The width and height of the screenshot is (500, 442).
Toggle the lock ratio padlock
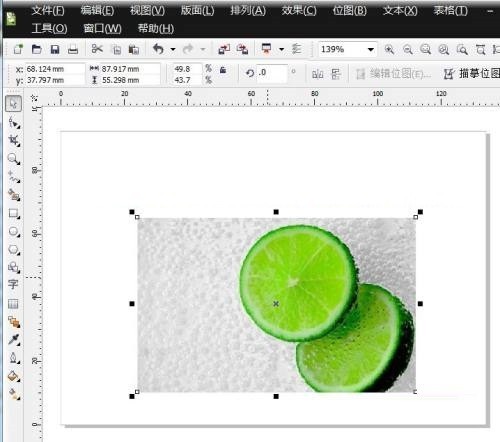point(223,70)
